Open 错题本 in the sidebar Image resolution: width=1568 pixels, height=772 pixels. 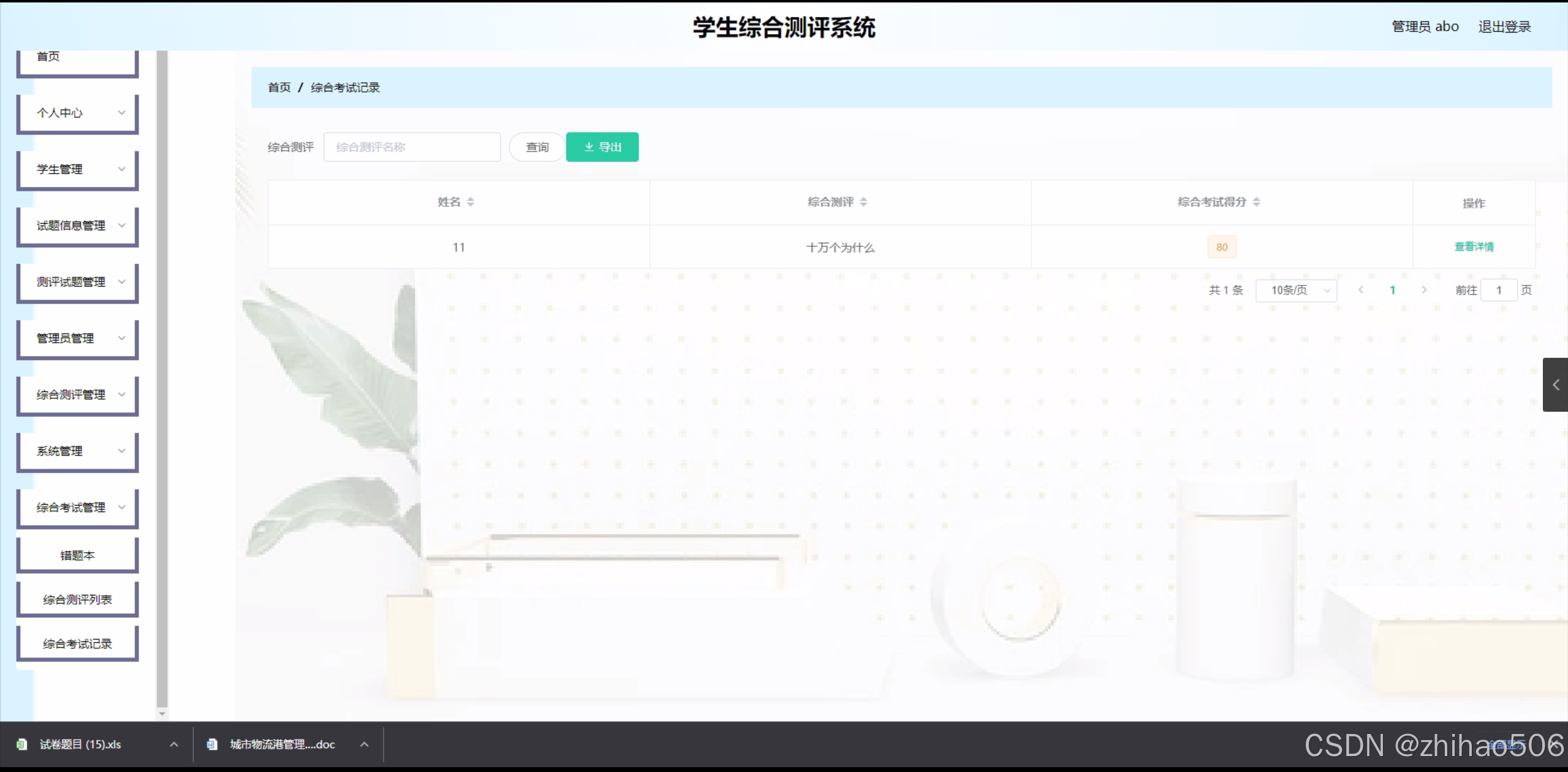coord(78,555)
